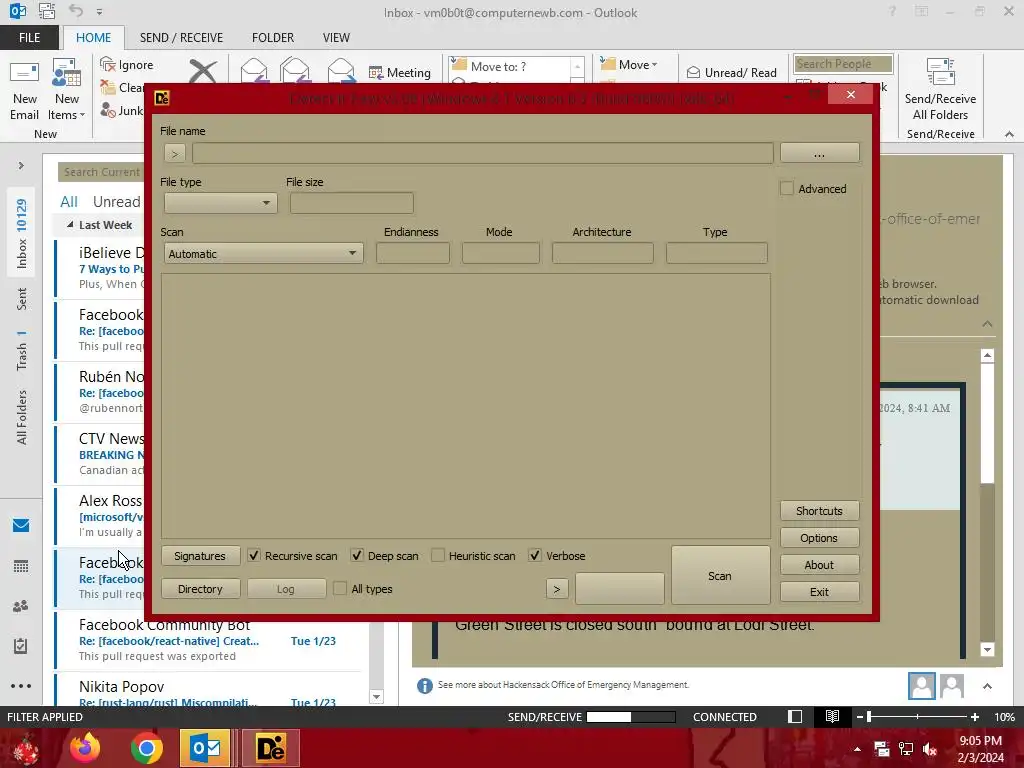Expand the people pane chevron
This screenshot has width=1024, height=768.
[987, 686]
